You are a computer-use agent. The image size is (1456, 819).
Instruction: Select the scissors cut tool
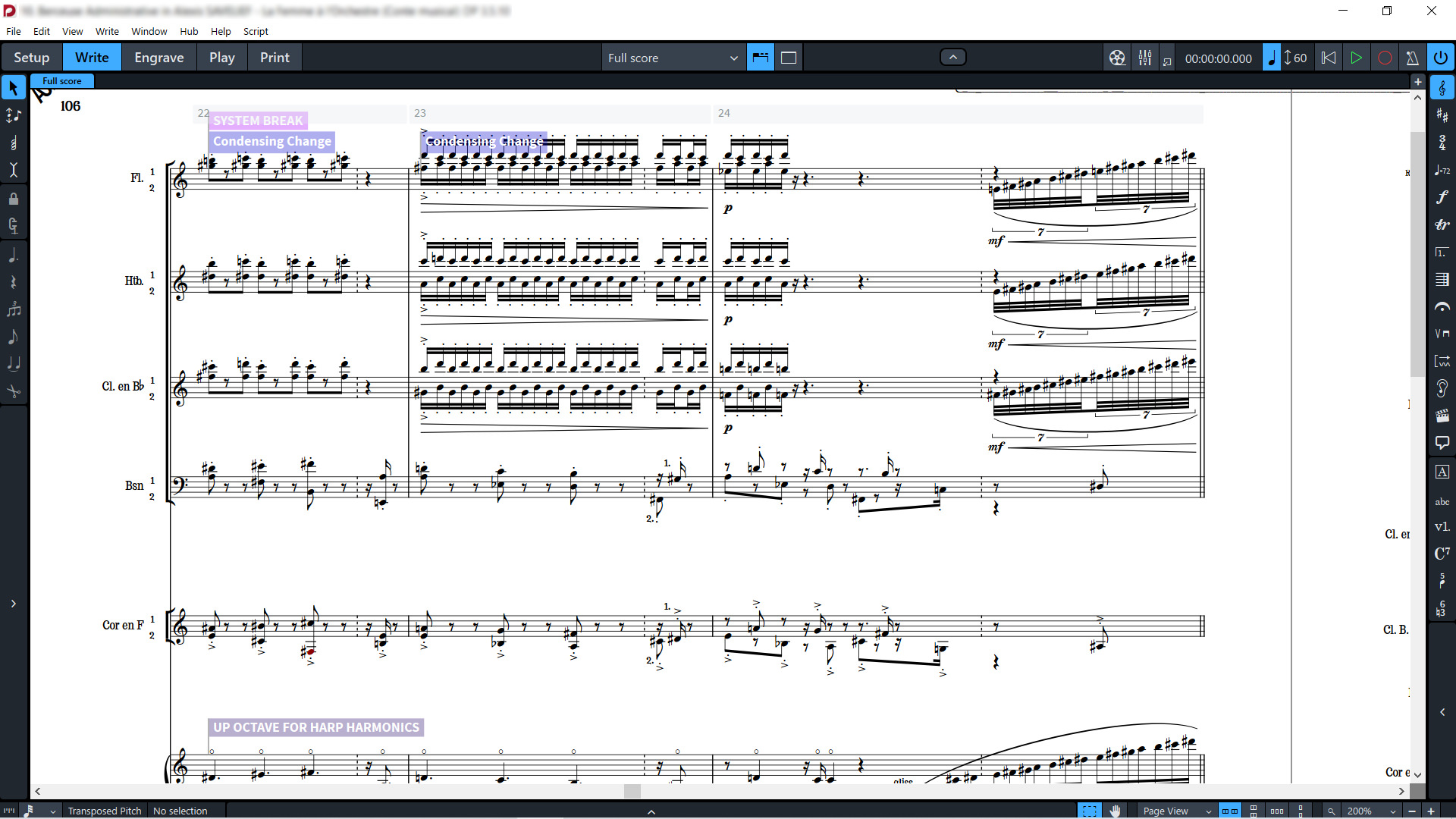coord(13,391)
